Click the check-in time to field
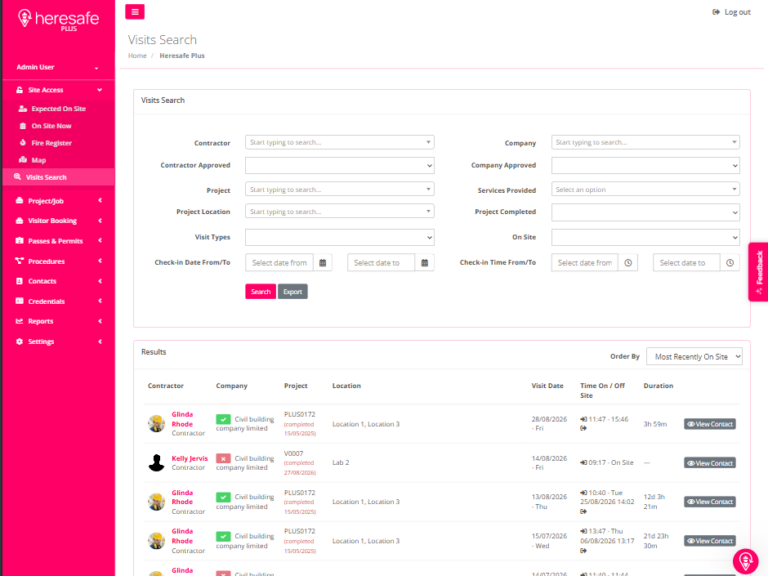This screenshot has height=576, width=768. [687, 263]
